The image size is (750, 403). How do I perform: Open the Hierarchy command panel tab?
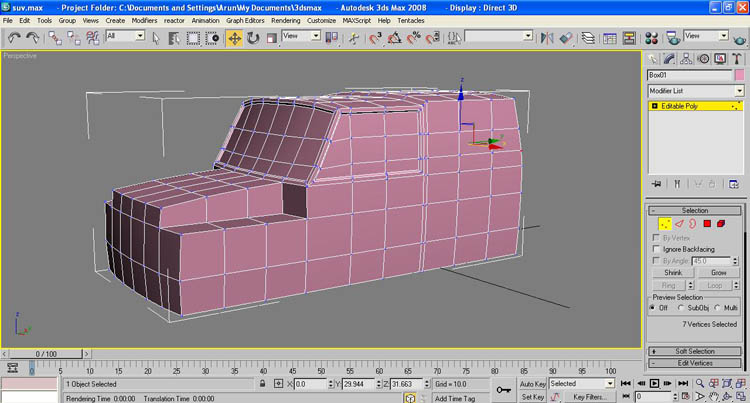[686, 59]
